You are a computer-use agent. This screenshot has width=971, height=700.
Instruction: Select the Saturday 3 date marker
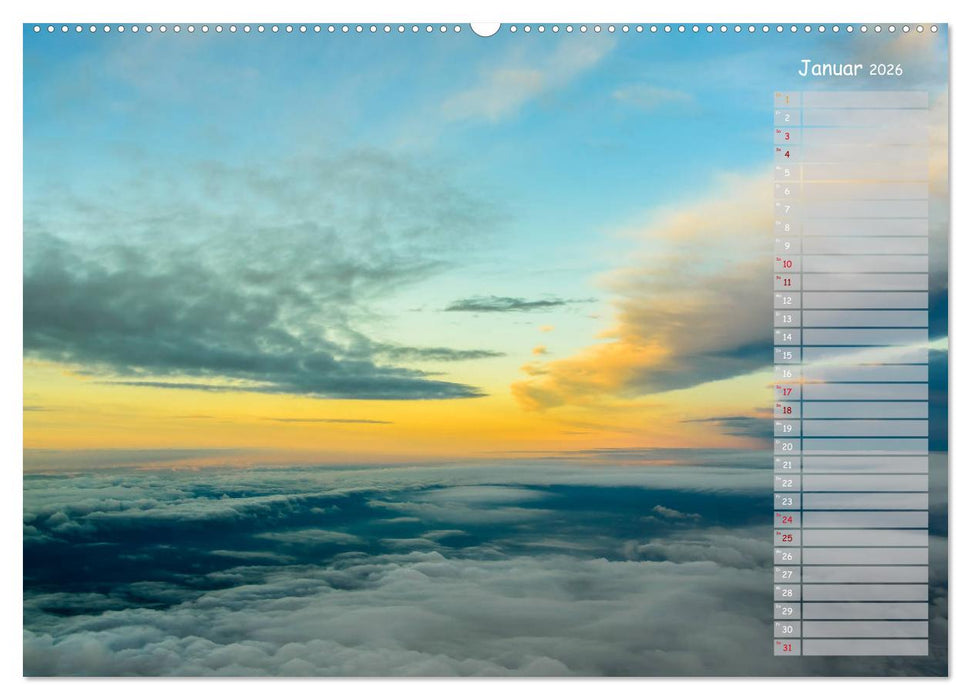789,134
